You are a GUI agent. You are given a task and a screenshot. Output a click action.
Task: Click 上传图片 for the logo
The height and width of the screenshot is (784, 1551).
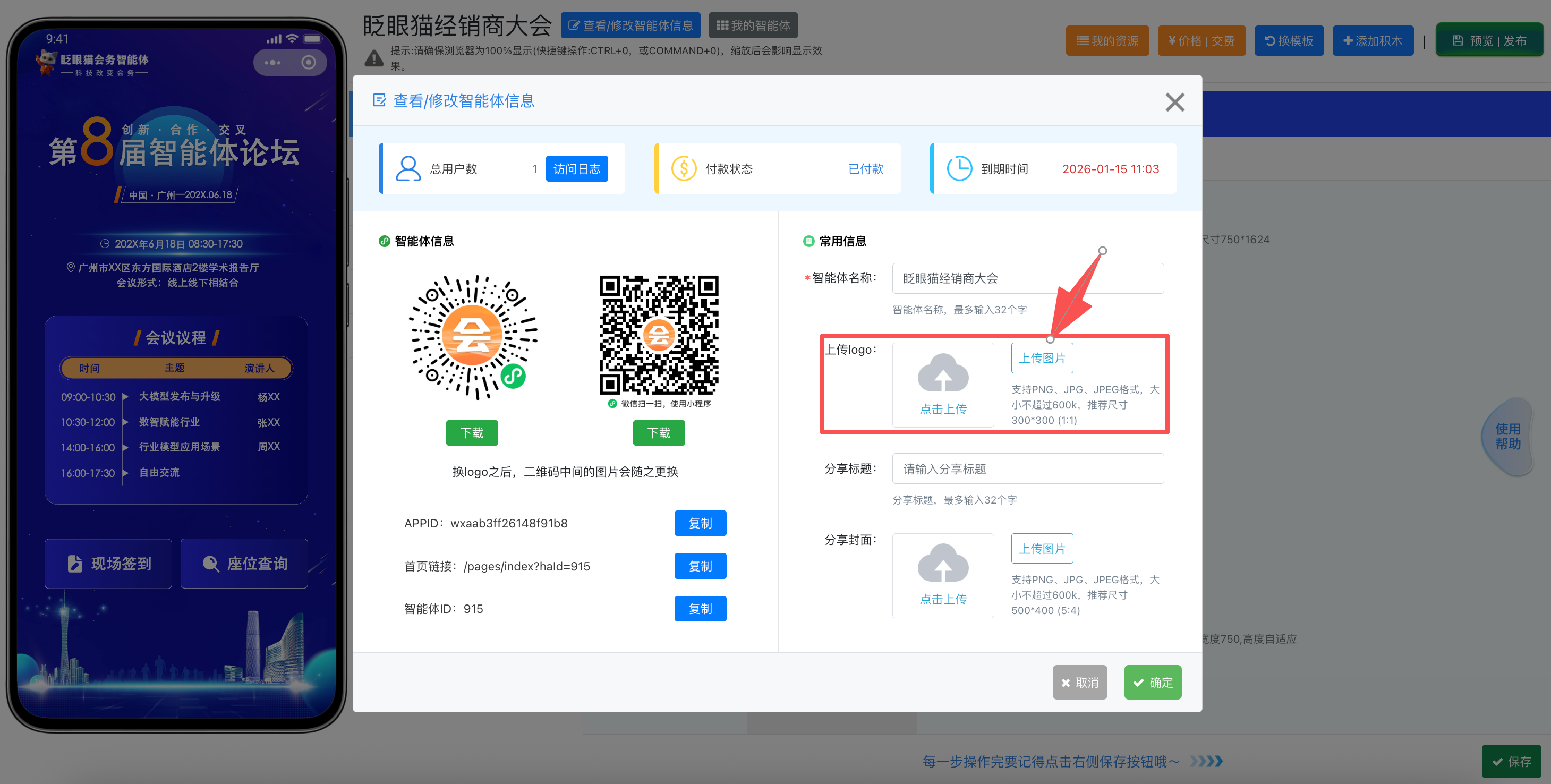coord(1042,359)
